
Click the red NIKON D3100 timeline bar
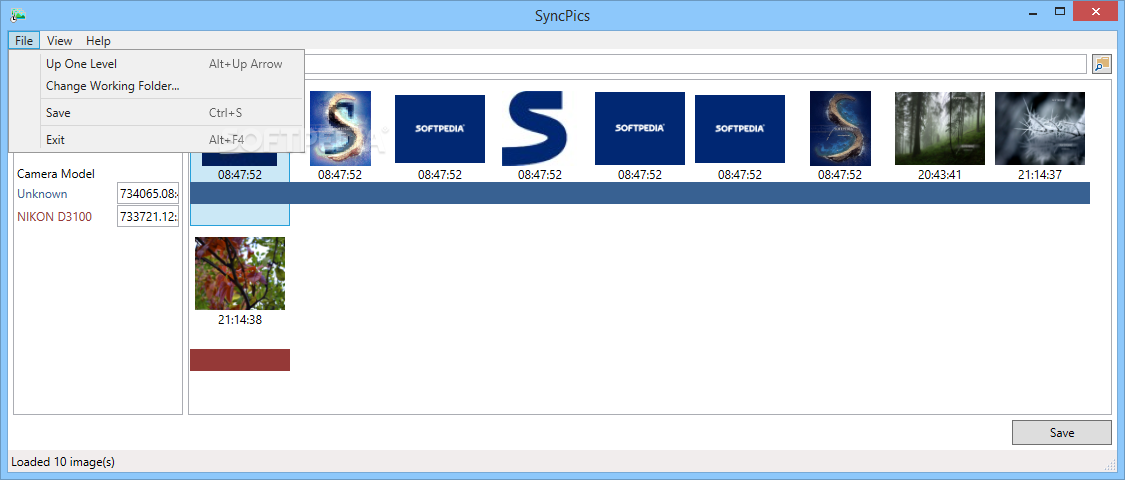240,360
